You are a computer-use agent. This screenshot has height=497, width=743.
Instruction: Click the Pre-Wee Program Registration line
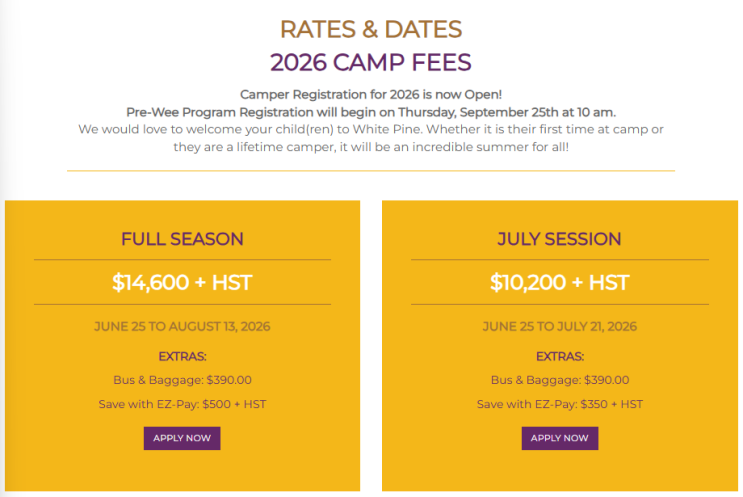[x=370, y=111]
